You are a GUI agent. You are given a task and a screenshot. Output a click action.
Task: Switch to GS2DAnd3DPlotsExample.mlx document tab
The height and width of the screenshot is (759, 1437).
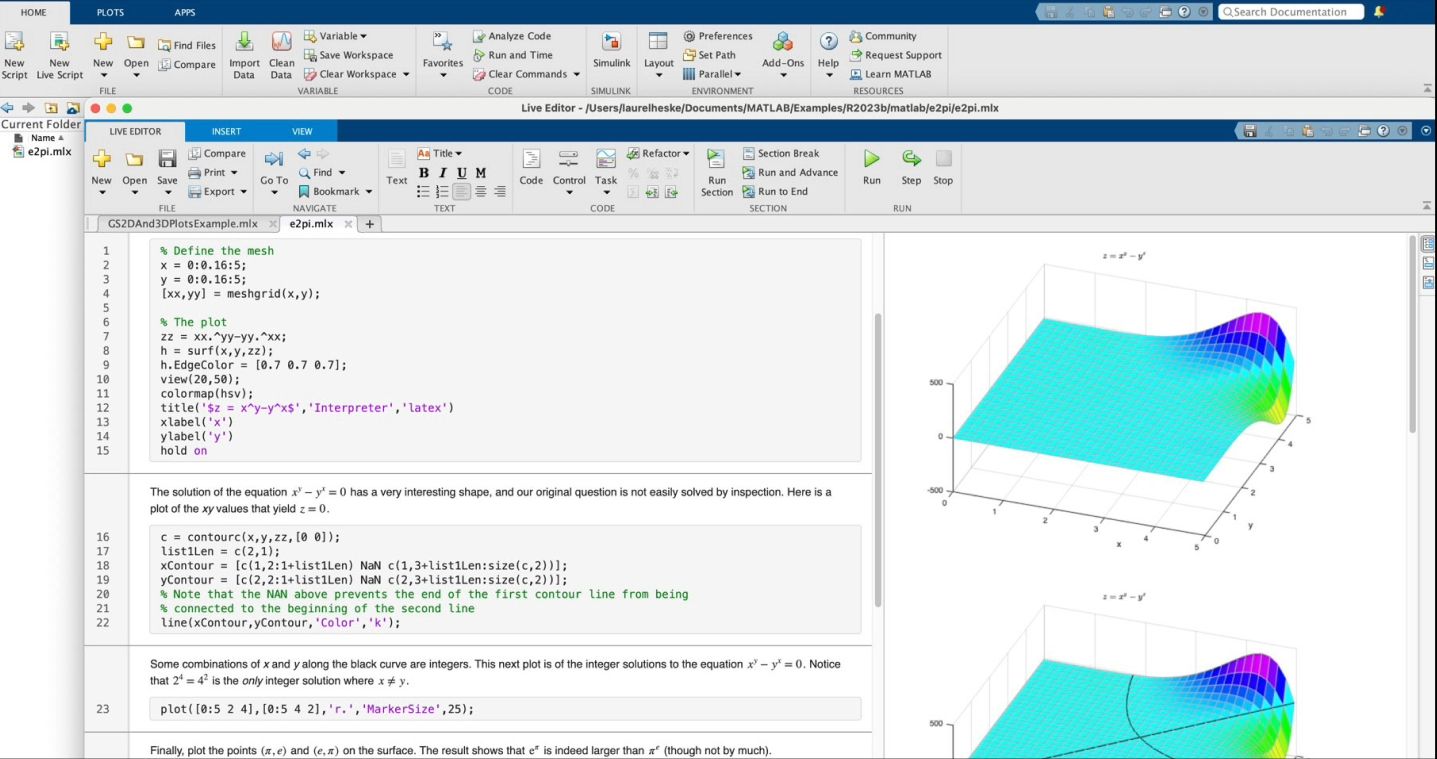pos(183,224)
